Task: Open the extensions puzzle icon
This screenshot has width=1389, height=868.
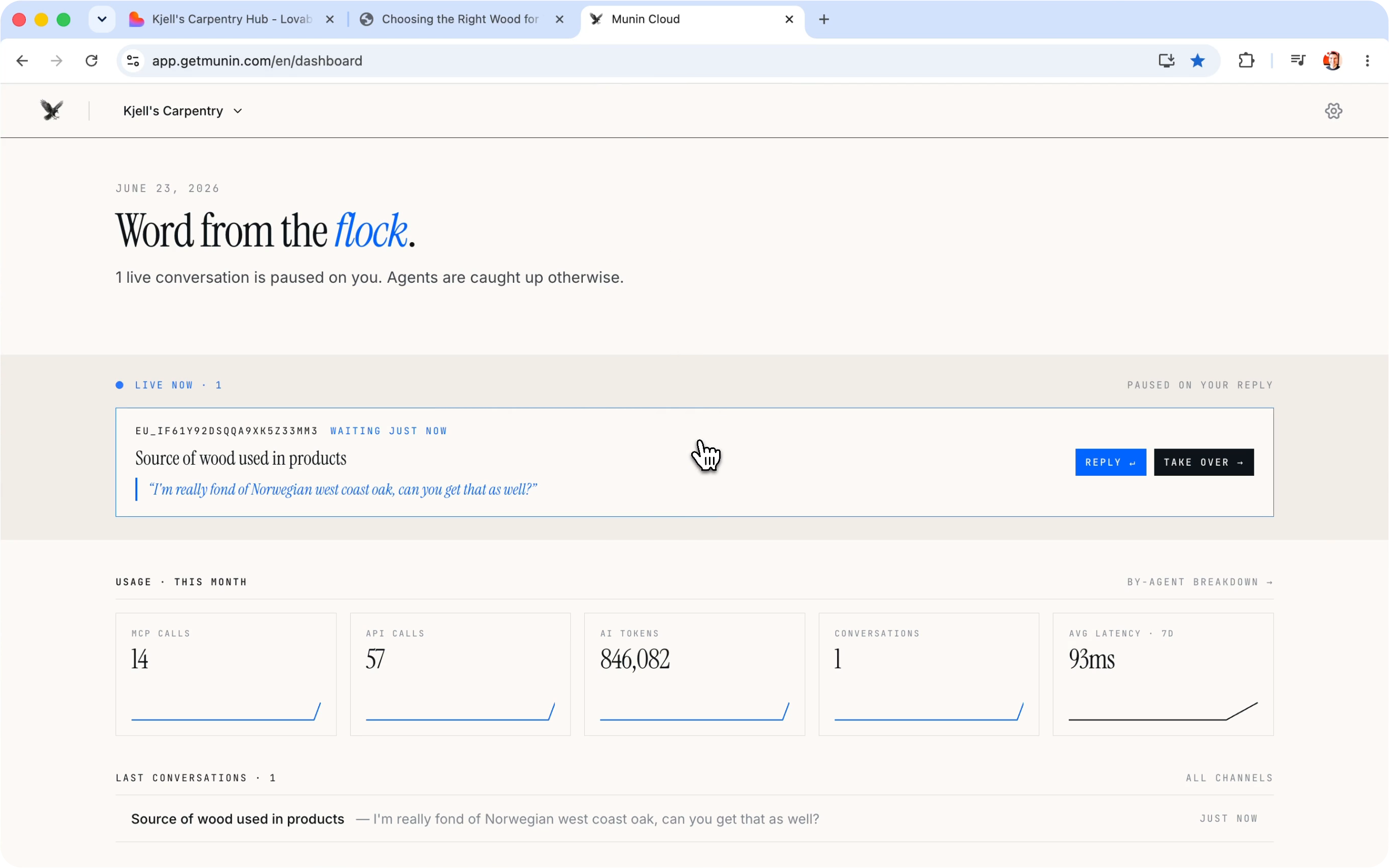Action: coord(1246,61)
